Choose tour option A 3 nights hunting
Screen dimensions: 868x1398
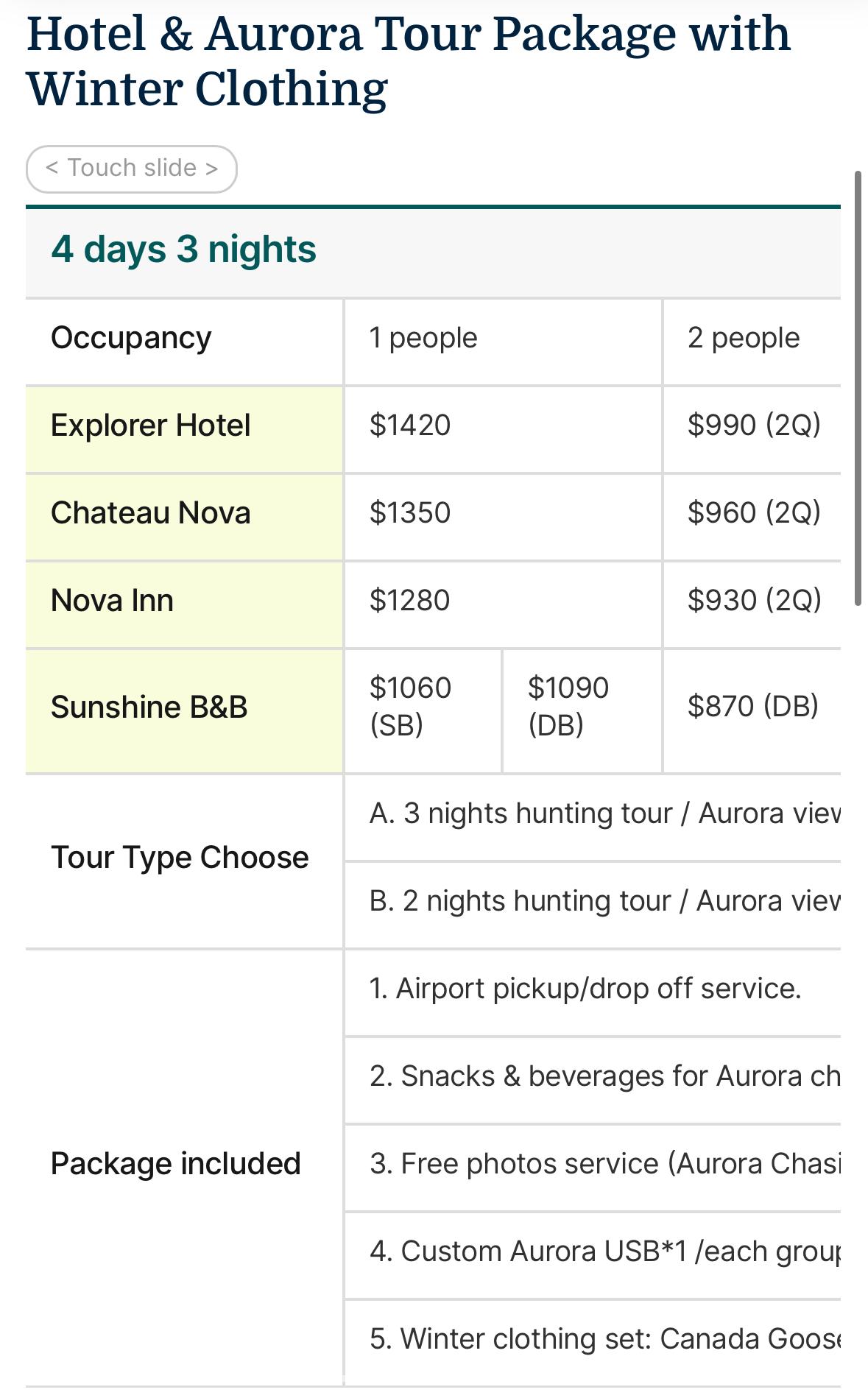point(604,814)
